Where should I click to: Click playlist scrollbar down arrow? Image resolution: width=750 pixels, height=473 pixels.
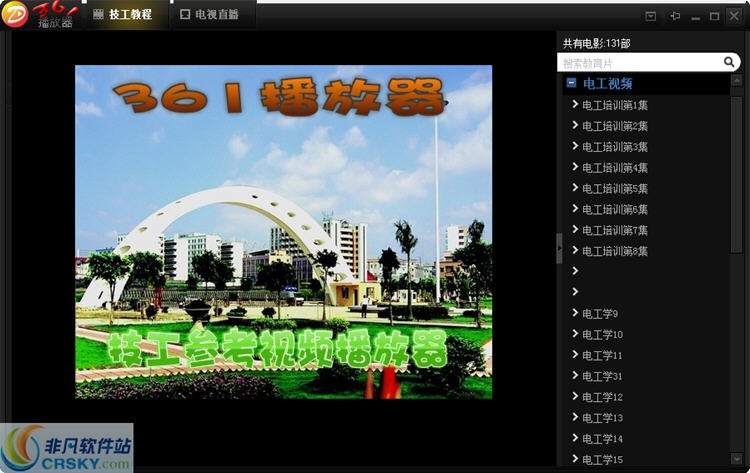point(737,460)
